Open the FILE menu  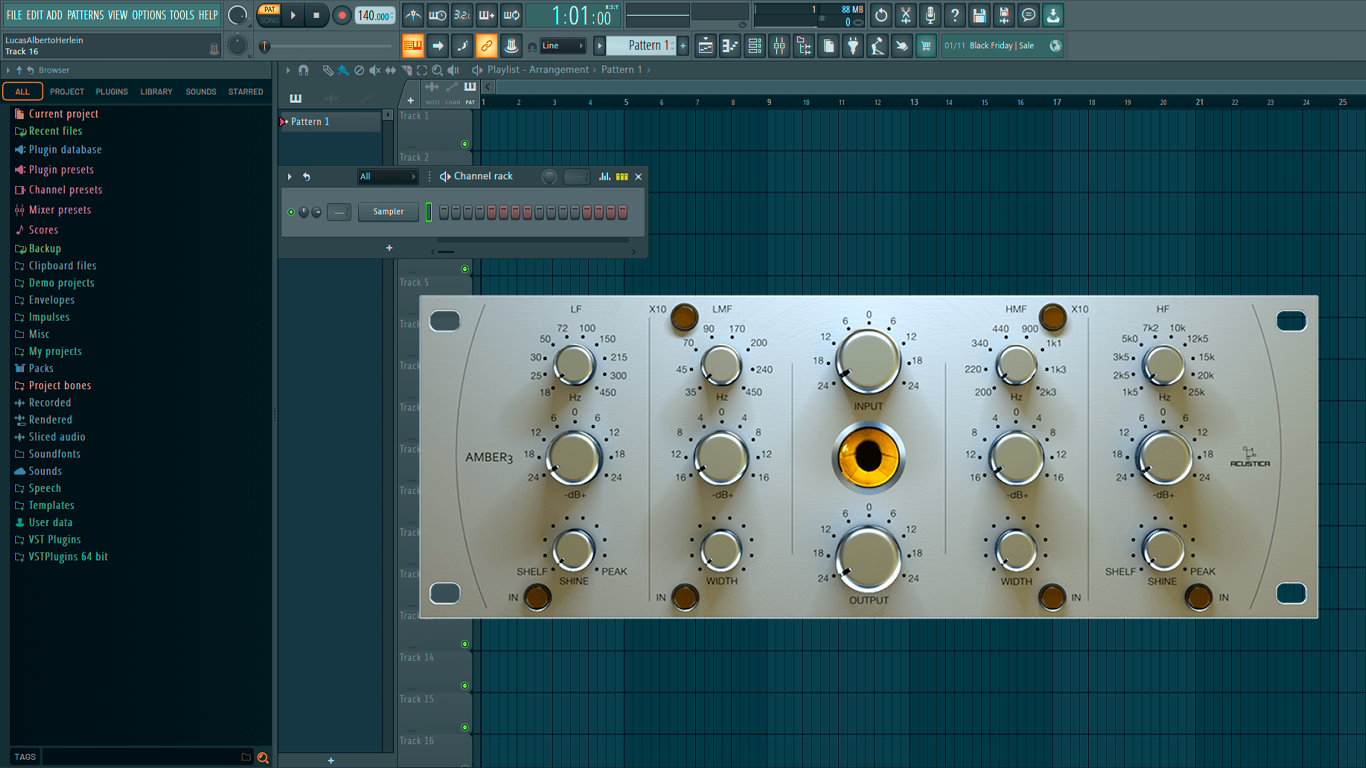15,15
